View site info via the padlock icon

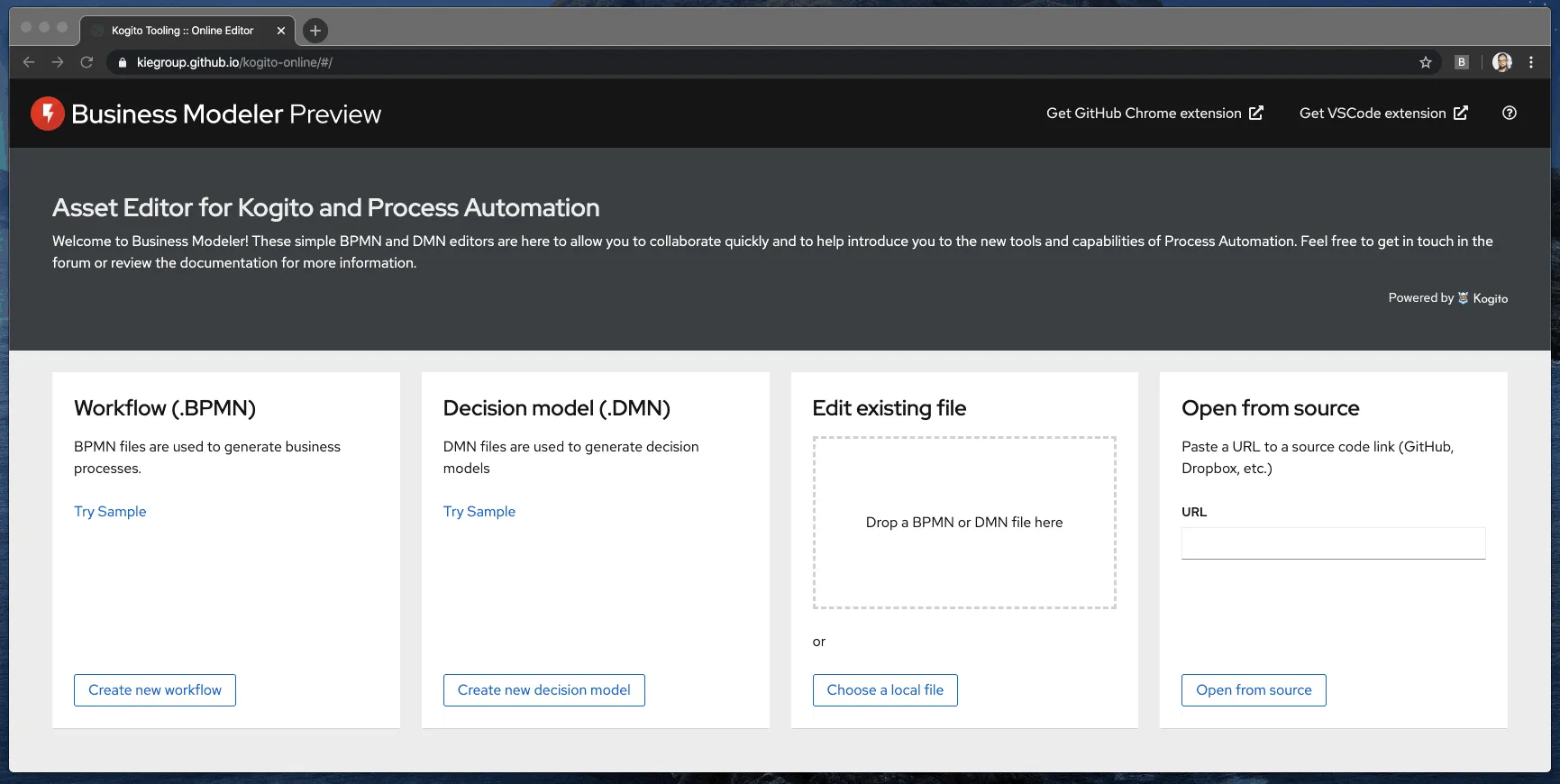pos(123,62)
